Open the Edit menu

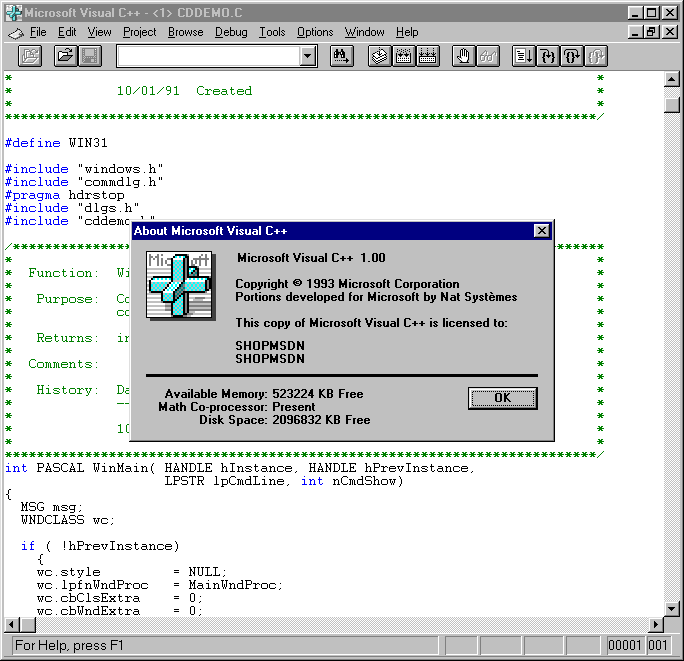[x=67, y=32]
